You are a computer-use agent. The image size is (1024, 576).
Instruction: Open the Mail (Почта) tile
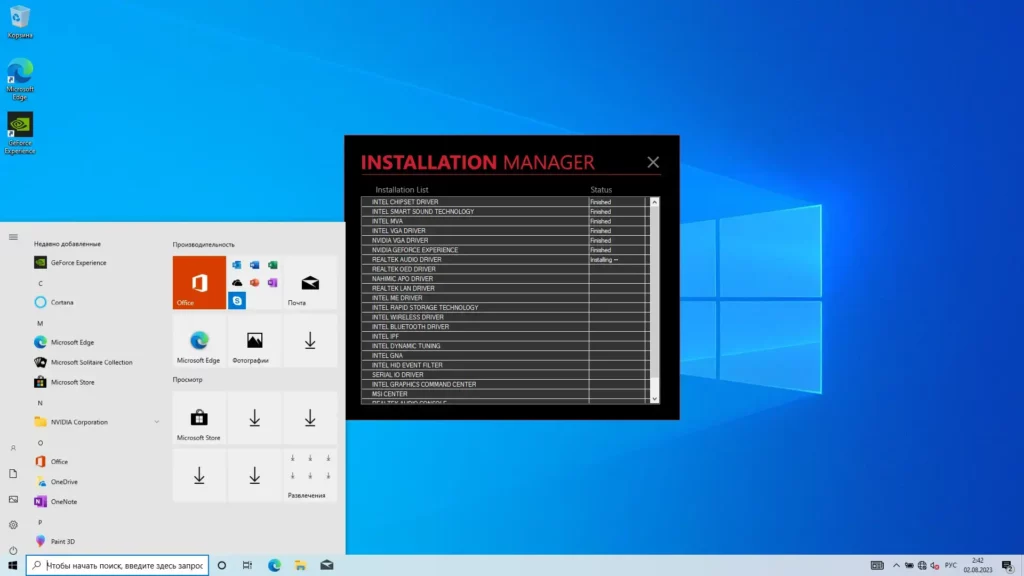click(x=310, y=283)
